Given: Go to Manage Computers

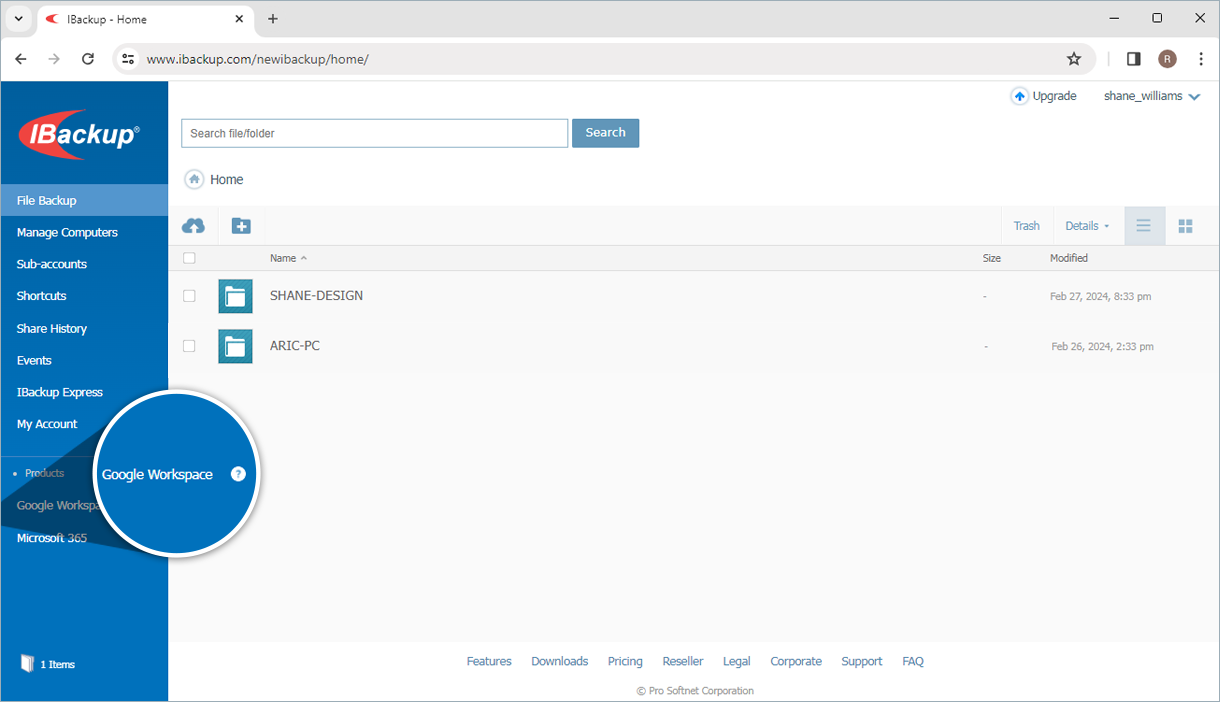Looking at the screenshot, I should (x=67, y=232).
